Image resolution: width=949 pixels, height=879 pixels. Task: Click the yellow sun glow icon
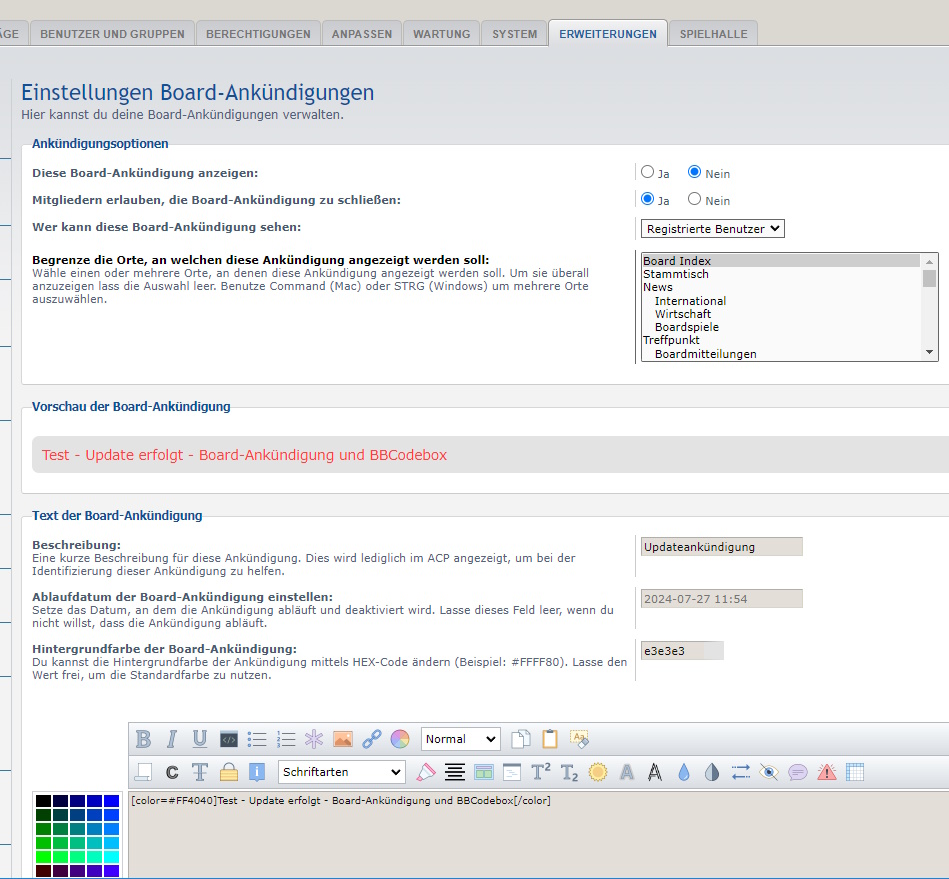pos(598,772)
